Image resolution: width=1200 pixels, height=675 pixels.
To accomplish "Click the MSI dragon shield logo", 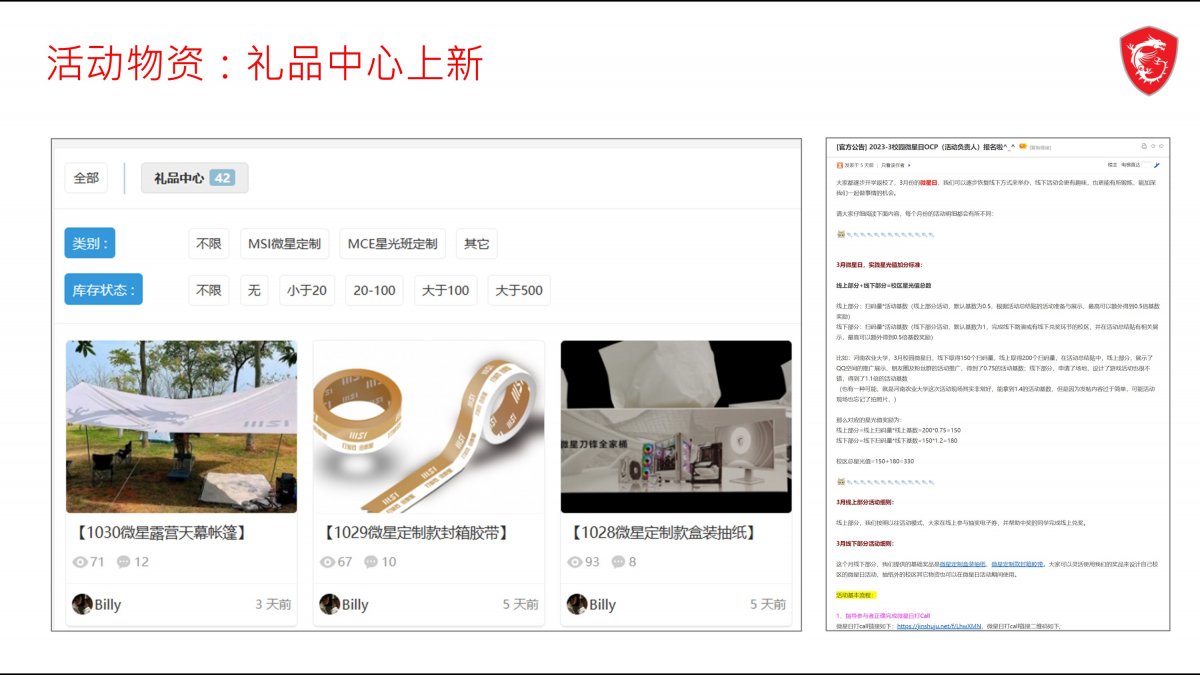I will point(1148,61).
